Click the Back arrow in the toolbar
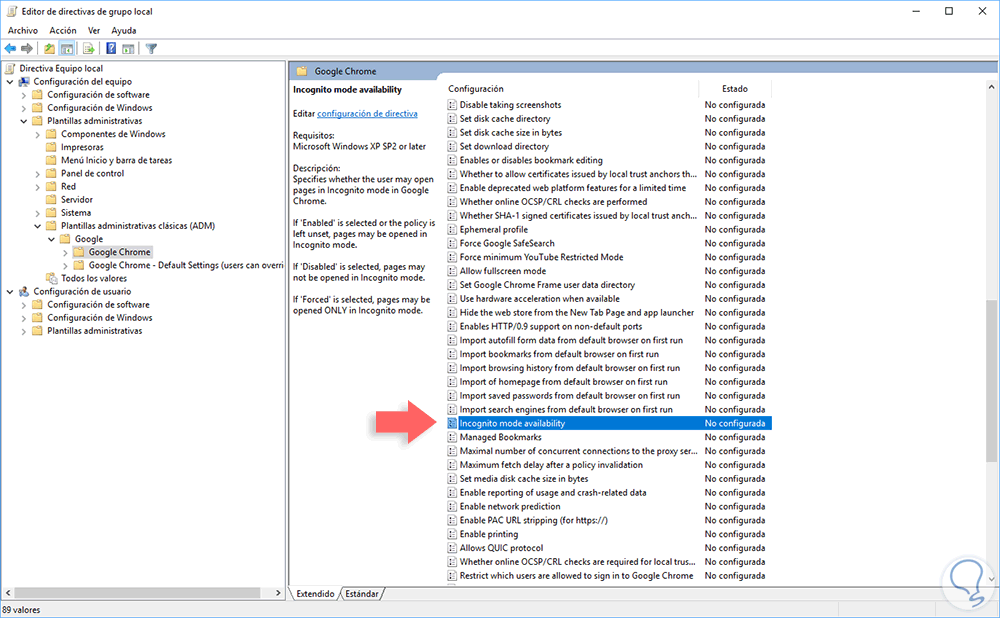 pyautogui.click(x=10, y=48)
